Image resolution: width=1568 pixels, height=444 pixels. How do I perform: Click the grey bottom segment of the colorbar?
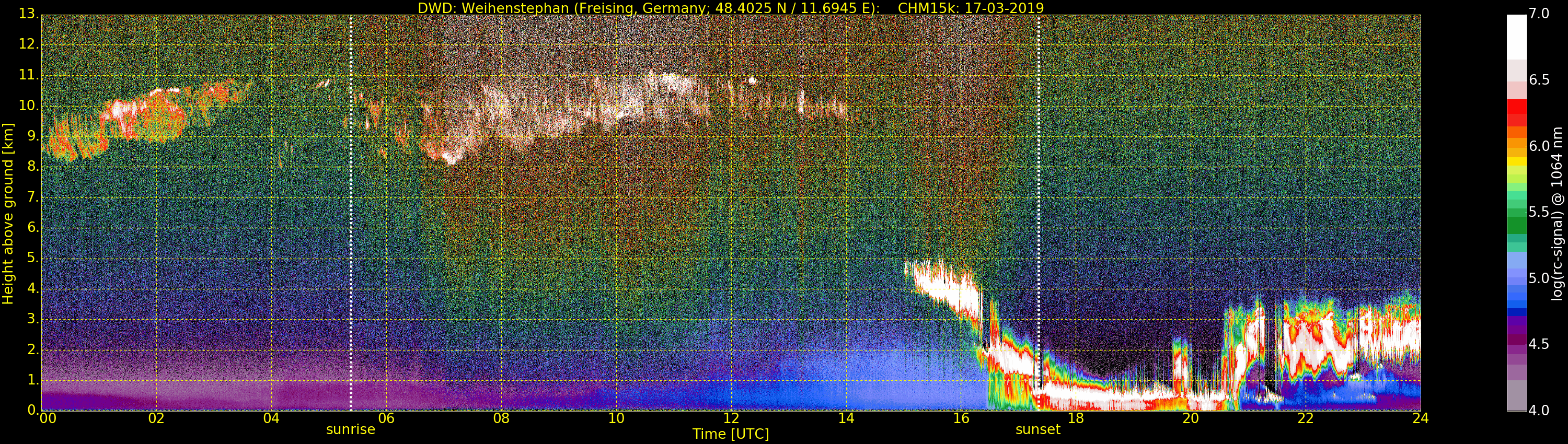coord(1516,395)
